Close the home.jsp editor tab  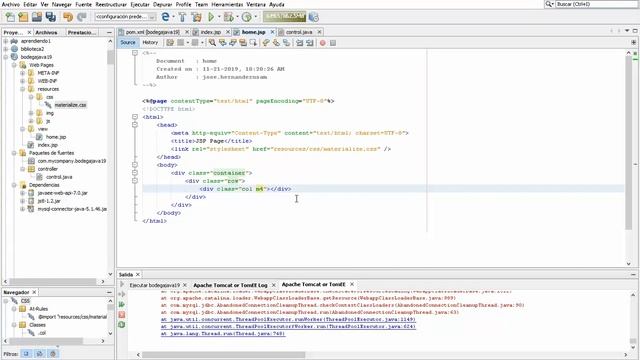point(272,32)
